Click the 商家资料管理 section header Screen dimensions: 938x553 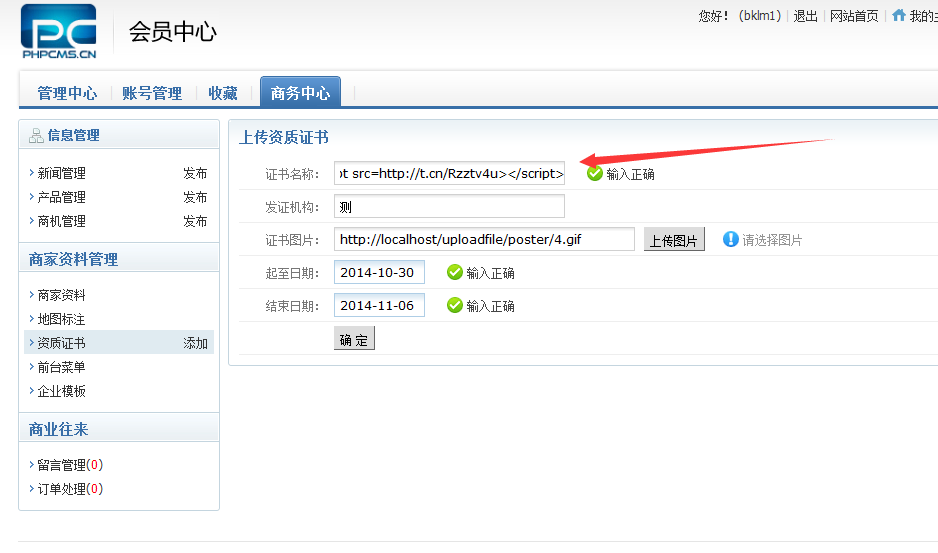(74, 259)
